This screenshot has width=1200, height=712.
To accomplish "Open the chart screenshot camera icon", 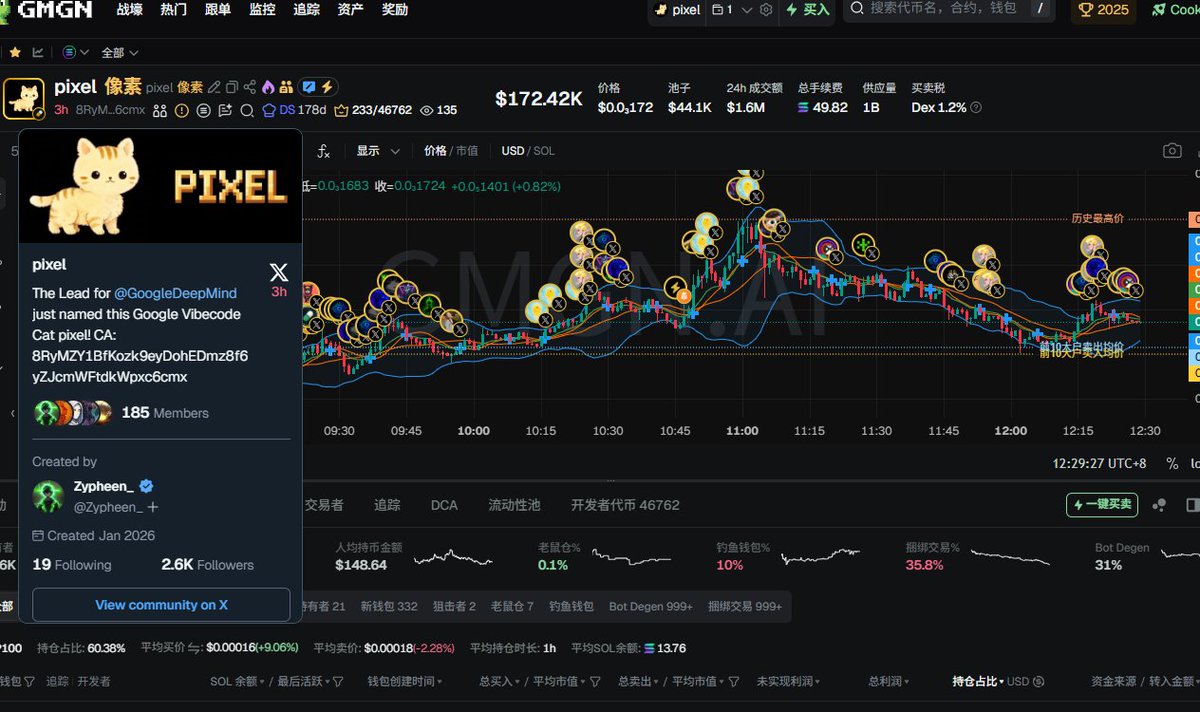I will point(1172,151).
